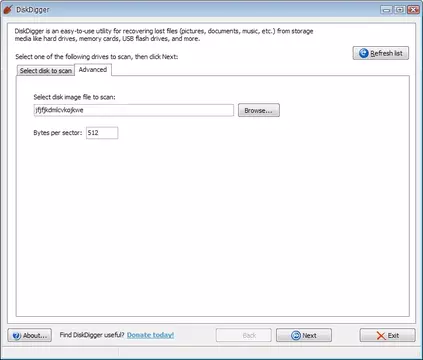Maximize the DiskDigger window
Image resolution: width=423 pixels, height=360 pixels.
pos(399,10)
